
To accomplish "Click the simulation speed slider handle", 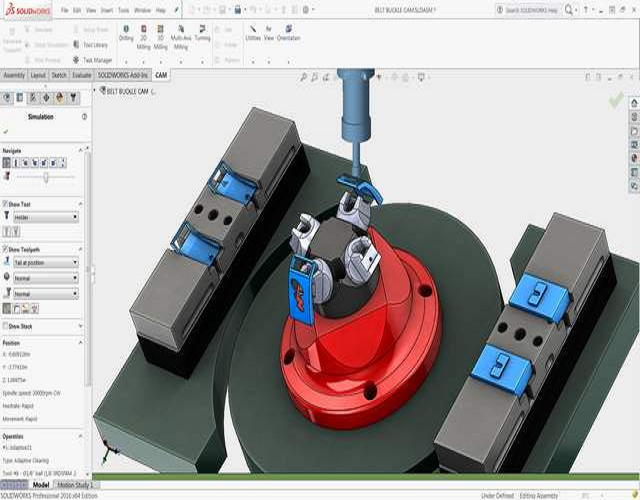I will pyautogui.click(x=46, y=176).
